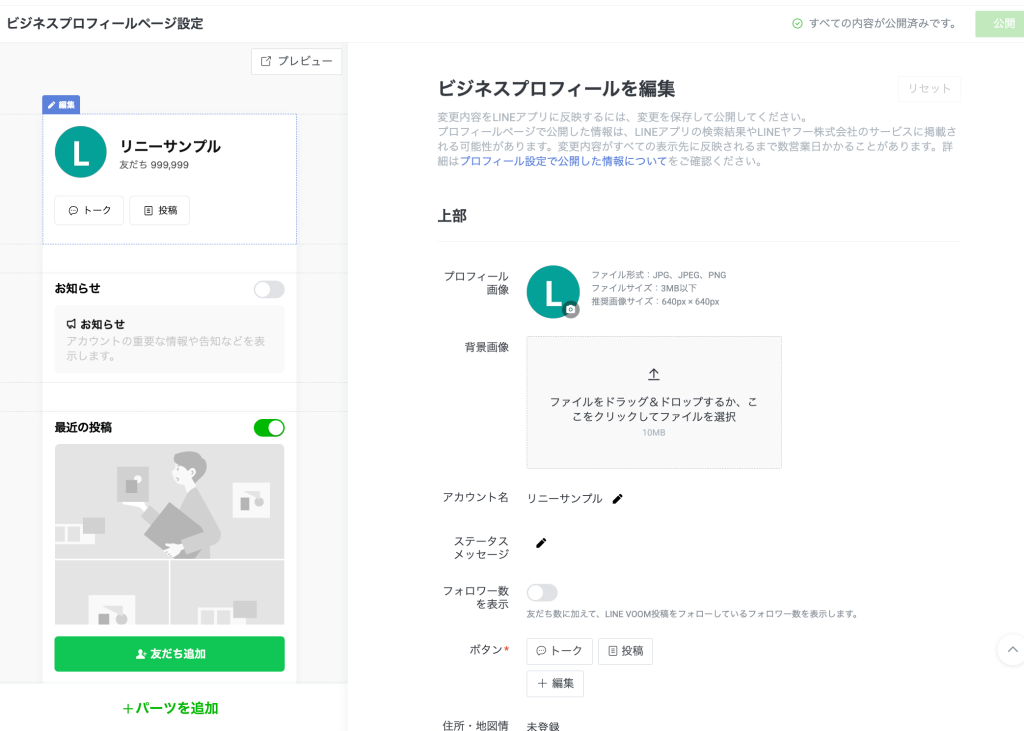This screenshot has height=731, width=1024.
Task: Click the 最近の投稿 image thumbnail
Action: point(169,534)
